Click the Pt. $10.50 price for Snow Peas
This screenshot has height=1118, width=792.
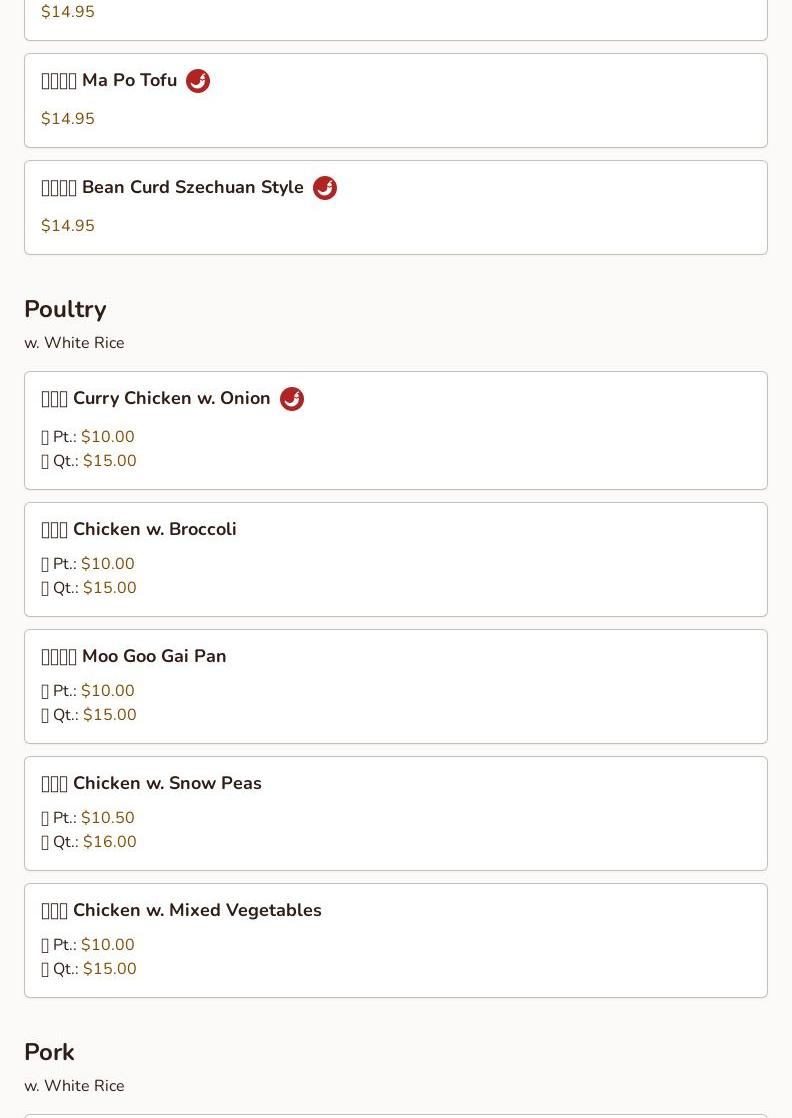(107, 818)
